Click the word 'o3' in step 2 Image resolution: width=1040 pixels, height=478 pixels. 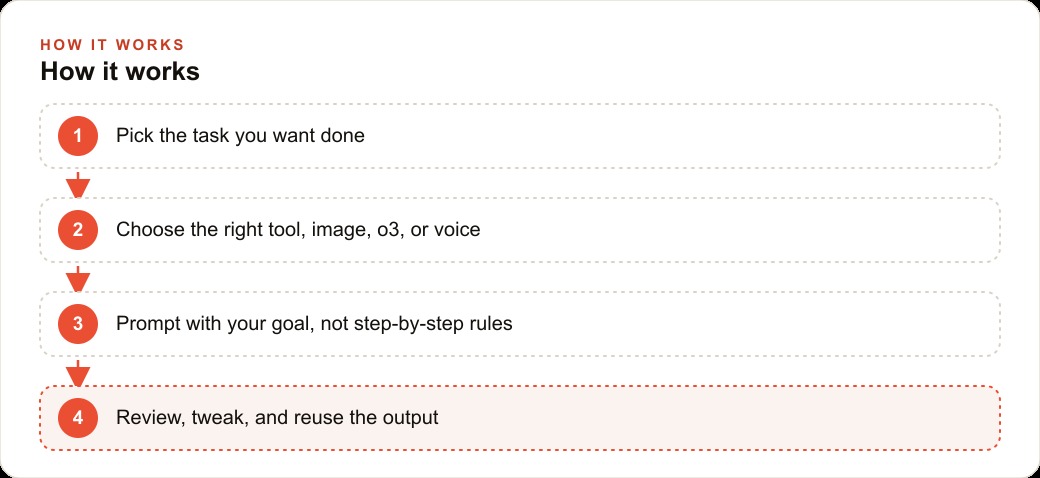point(385,230)
